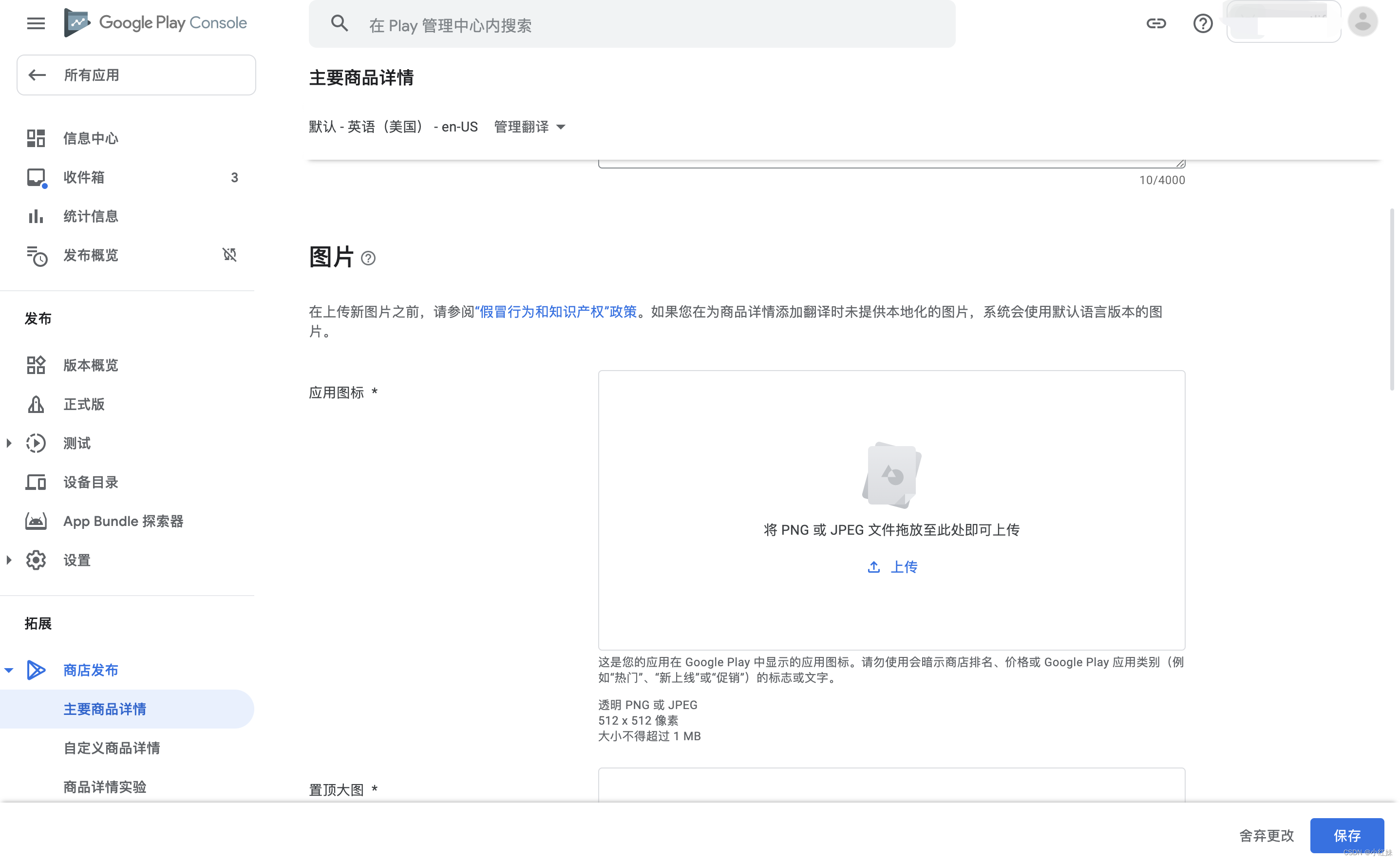This screenshot has height=861, width=1400.
Task: Open the App Bundle 探索器
Action: [123, 521]
